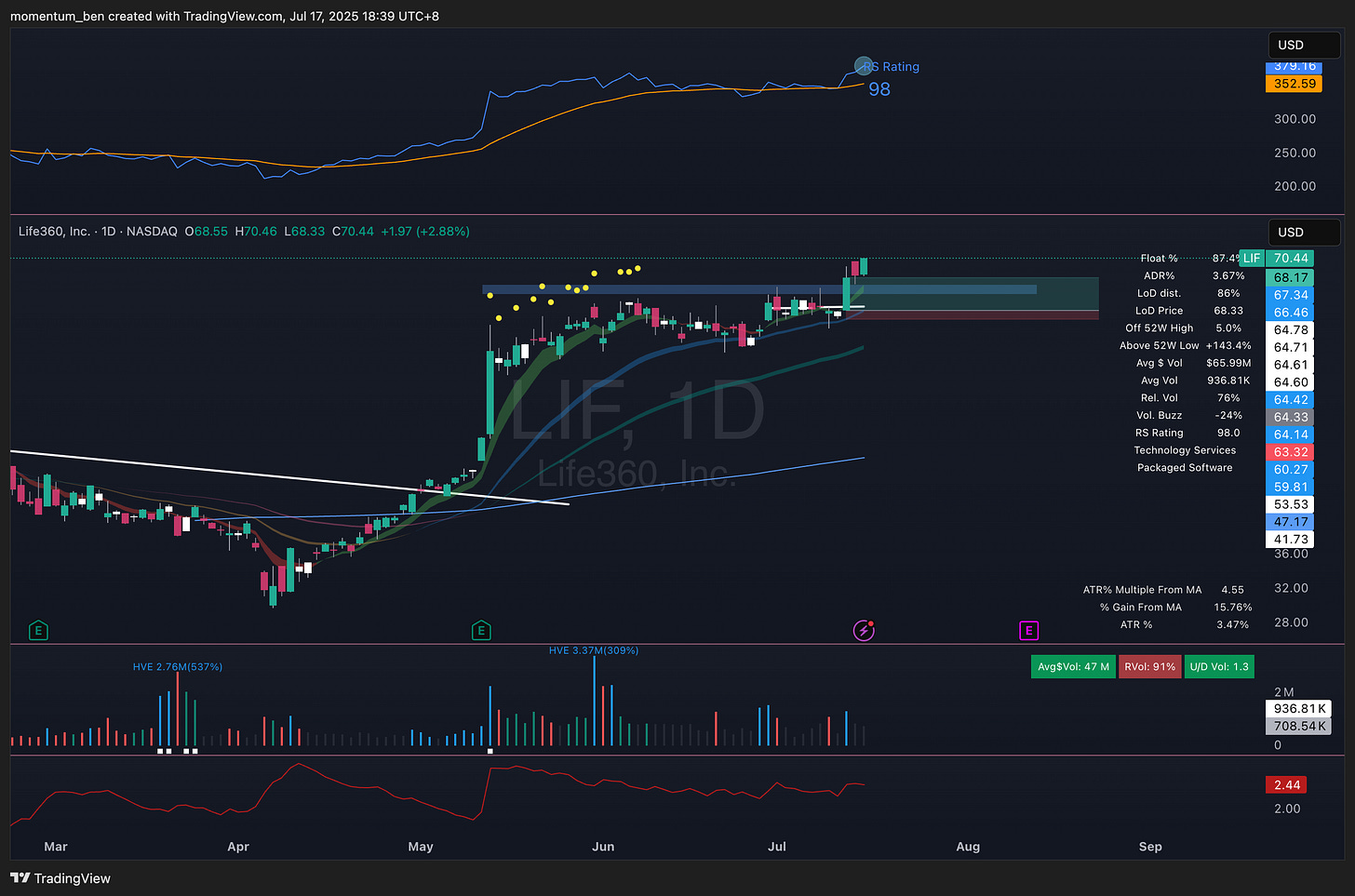Image resolution: width=1355 pixels, height=896 pixels.
Task: Click the blue circle marker beside RS Rating
Action: 864,66
